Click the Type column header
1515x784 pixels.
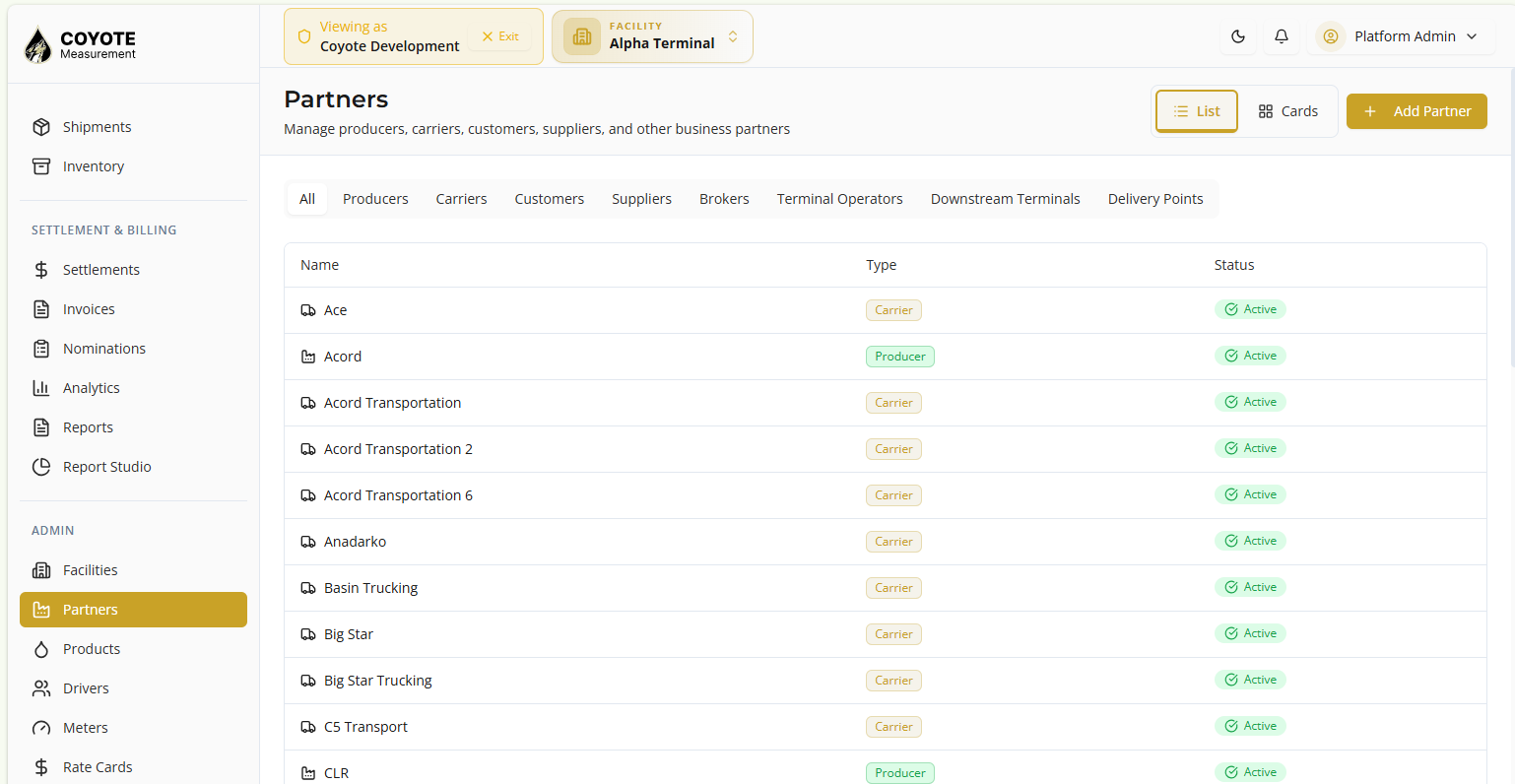[881, 265]
